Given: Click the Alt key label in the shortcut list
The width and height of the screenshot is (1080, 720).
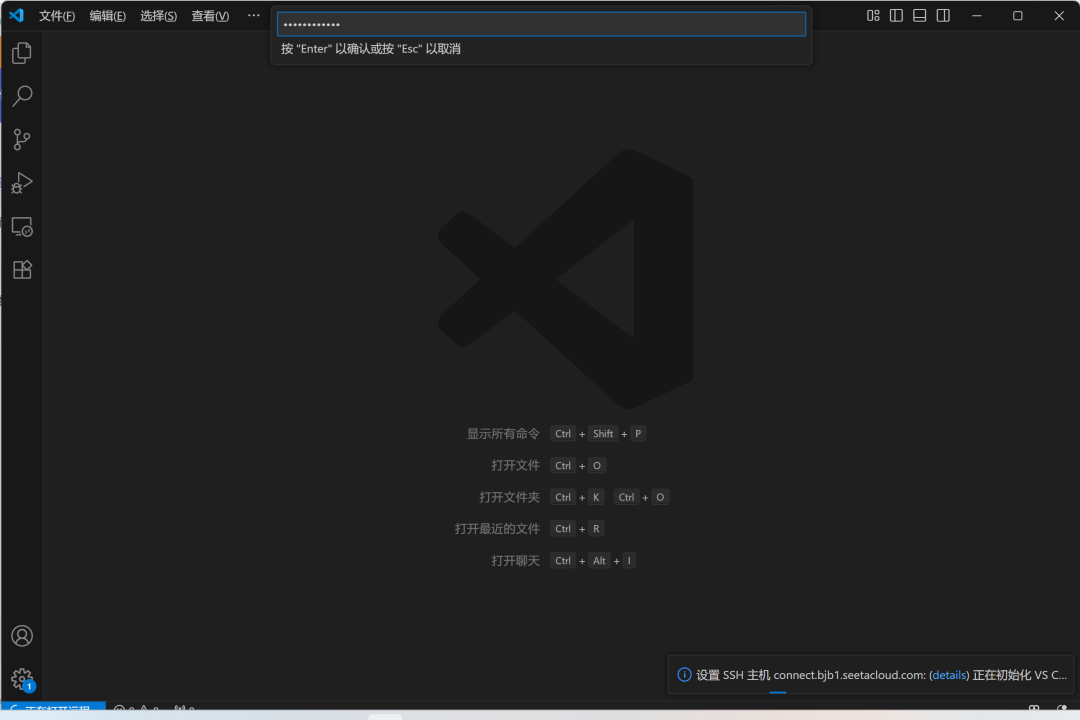Looking at the screenshot, I should (x=599, y=560).
